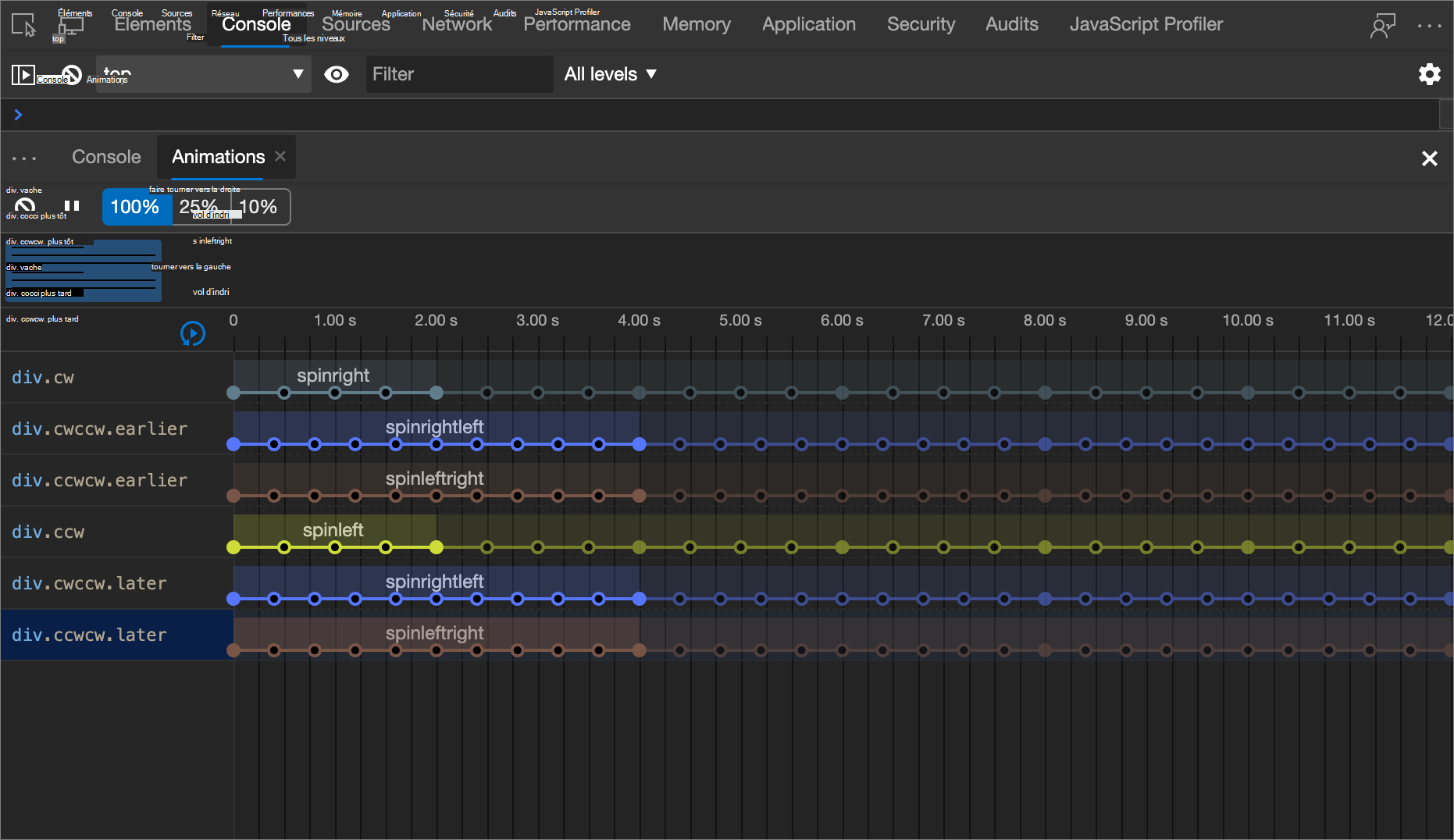
Task: Clear all animations in Animations toolbar
Action: [x=25, y=206]
